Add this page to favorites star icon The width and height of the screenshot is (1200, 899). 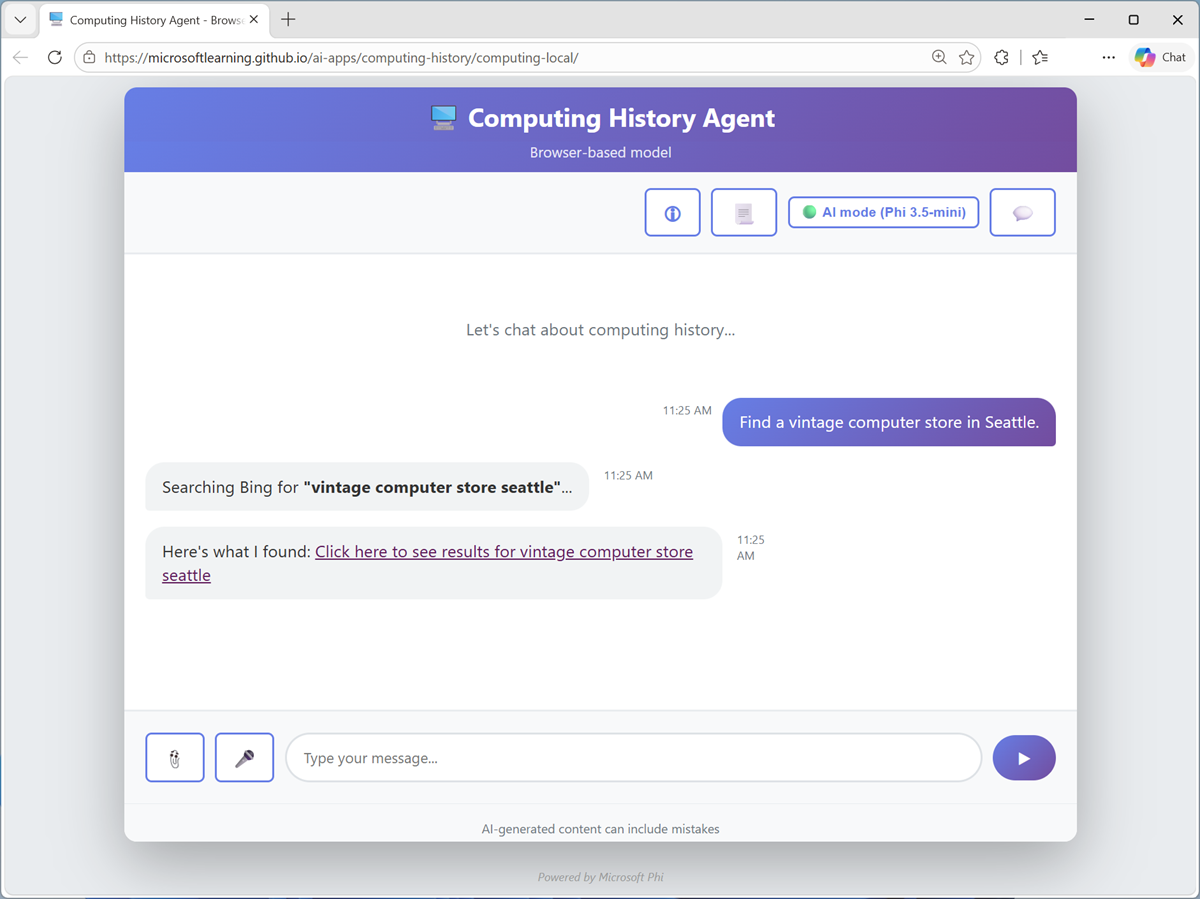966,57
